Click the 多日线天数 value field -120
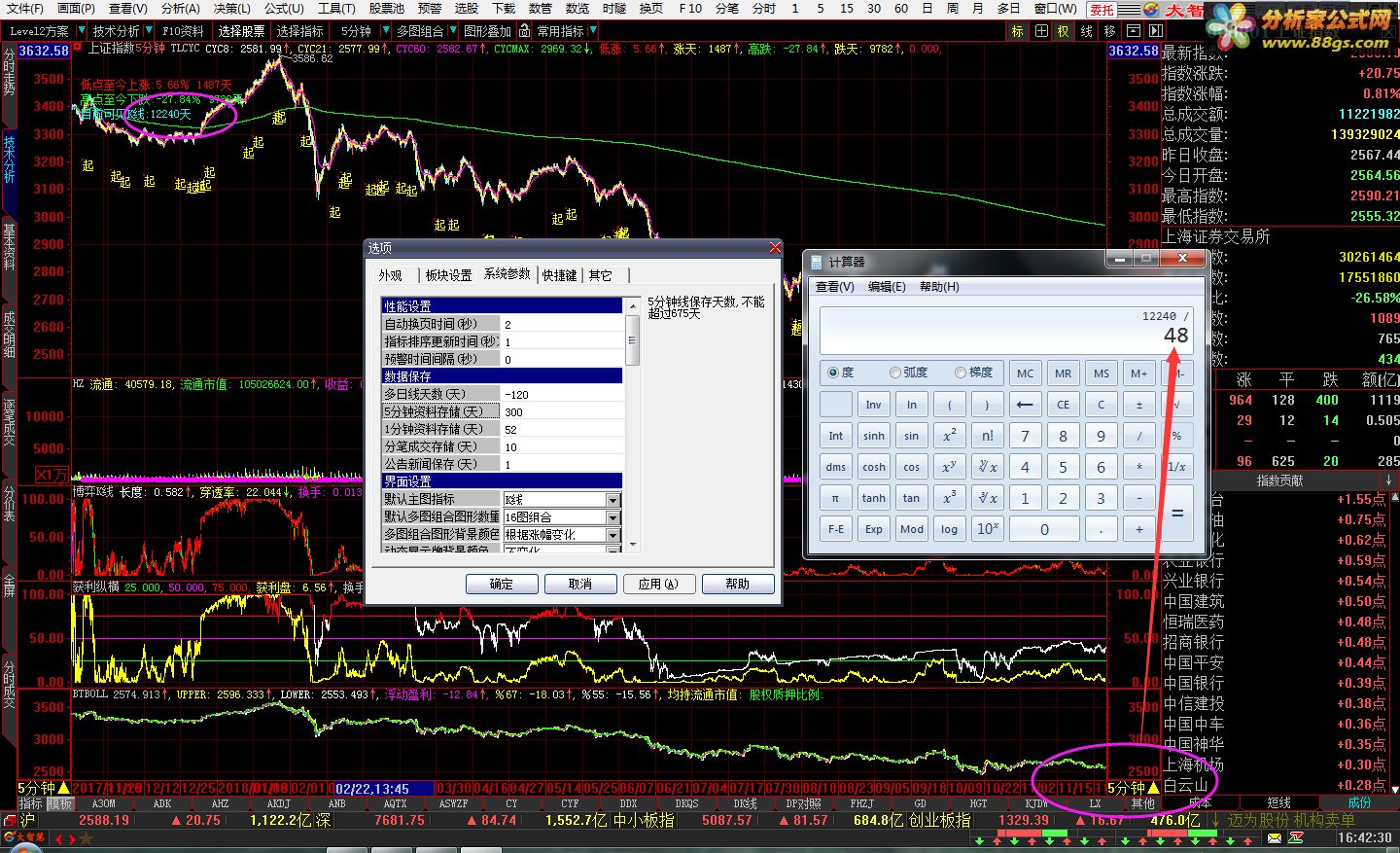 pyautogui.click(x=562, y=394)
